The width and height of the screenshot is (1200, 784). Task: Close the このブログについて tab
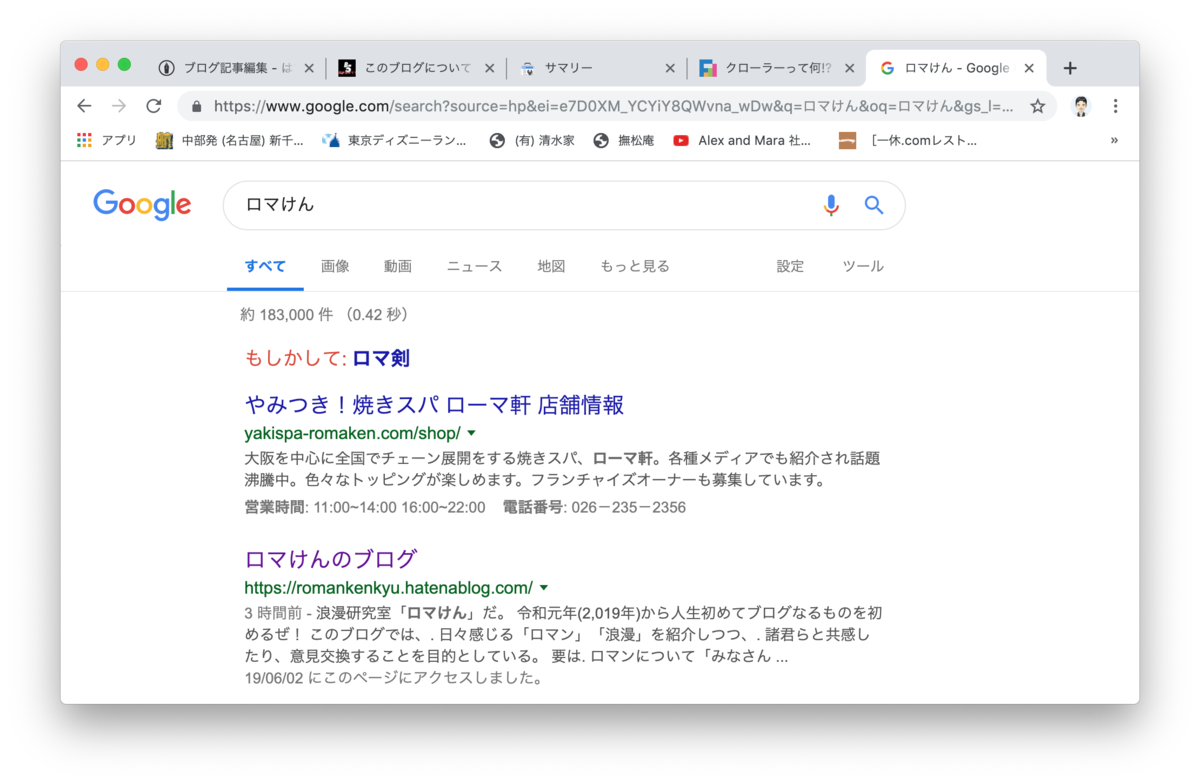click(489, 68)
